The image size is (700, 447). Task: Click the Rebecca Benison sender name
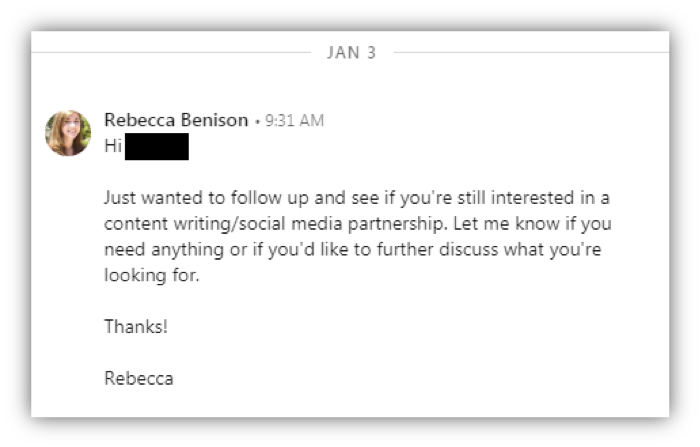point(176,120)
